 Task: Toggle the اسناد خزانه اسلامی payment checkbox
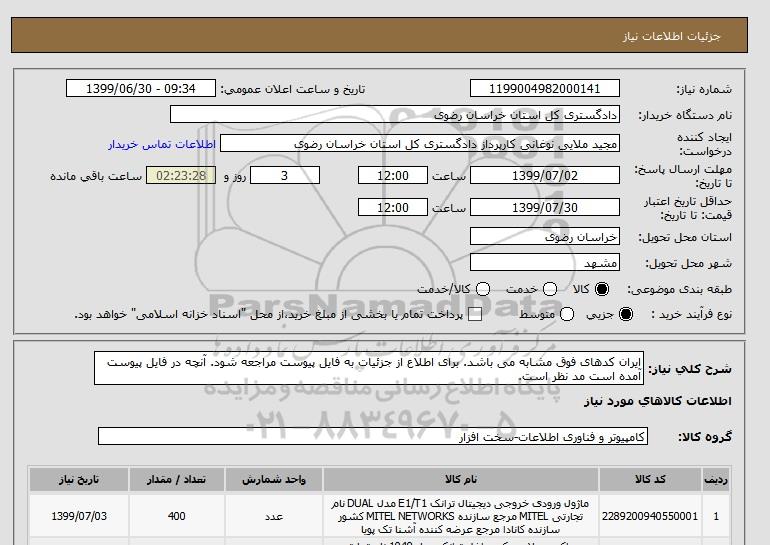[x=475, y=315]
